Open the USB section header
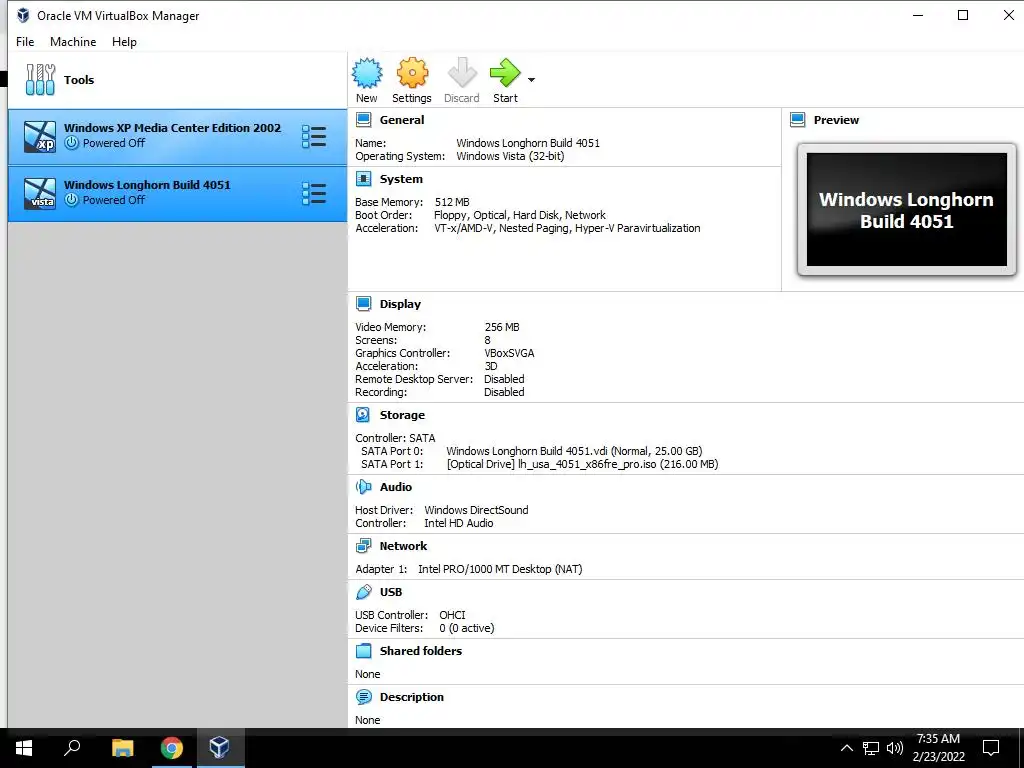This screenshot has height=768, width=1024. (391, 592)
